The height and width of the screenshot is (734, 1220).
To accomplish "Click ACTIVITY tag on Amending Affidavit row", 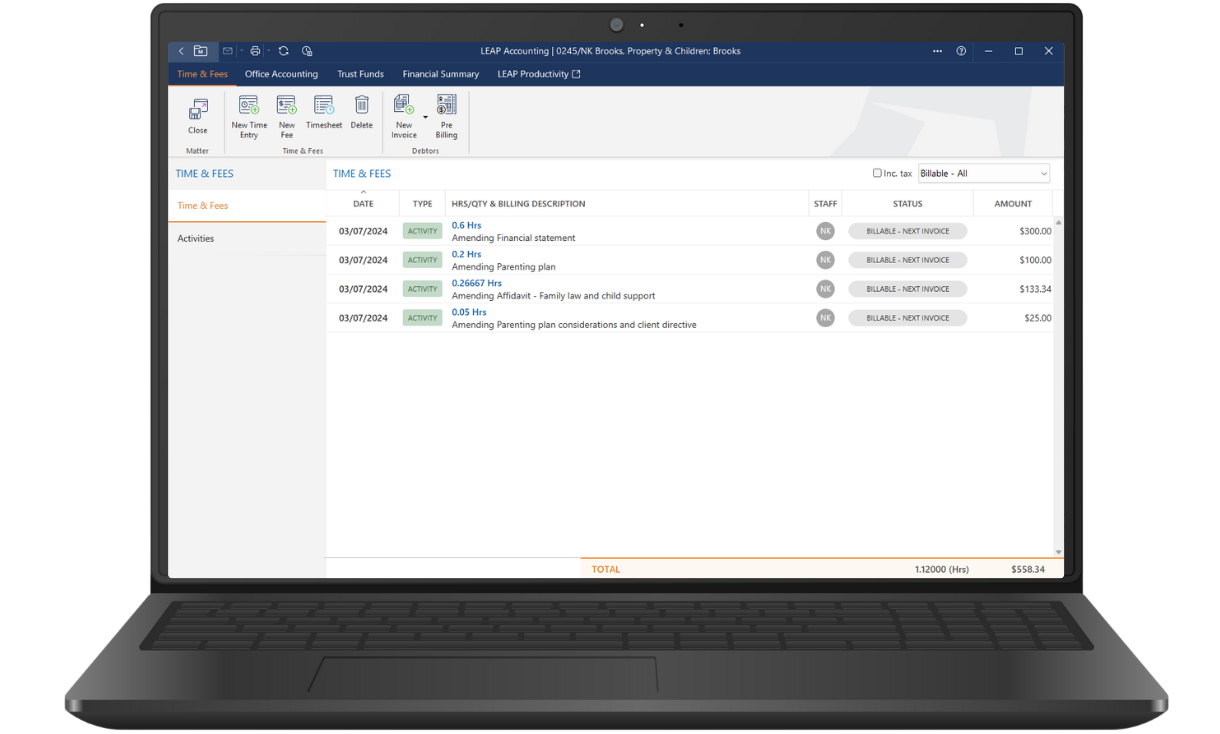I will point(422,289).
